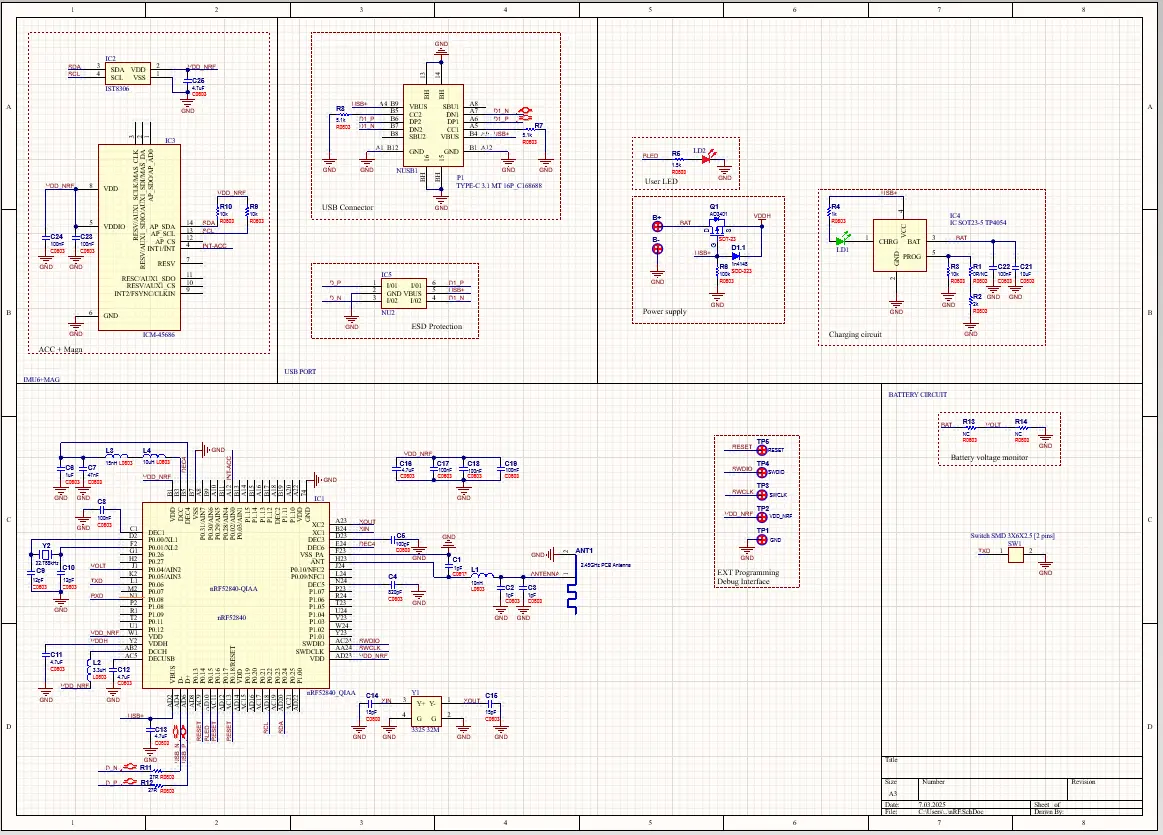Click capacitor C5 near DEC3
Screen dimensions: 1163x835
392,541
